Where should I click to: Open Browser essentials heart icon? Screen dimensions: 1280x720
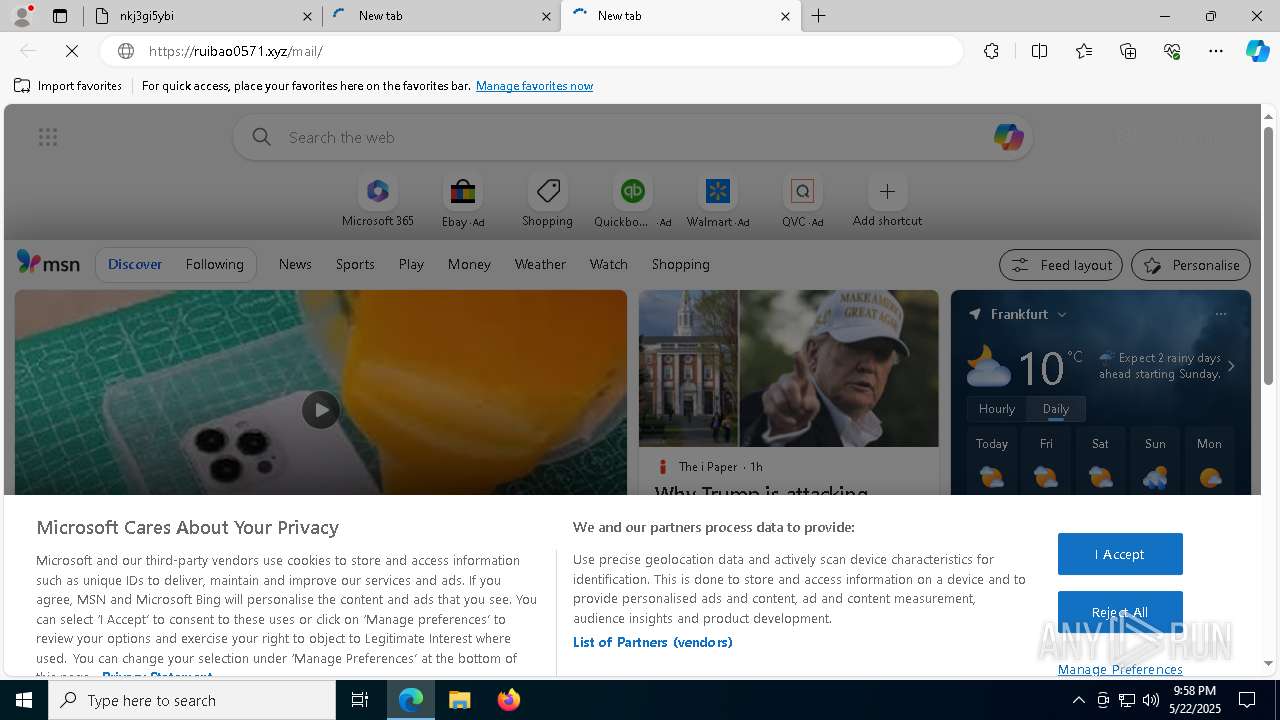pyautogui.click(x=1172, y=51)
